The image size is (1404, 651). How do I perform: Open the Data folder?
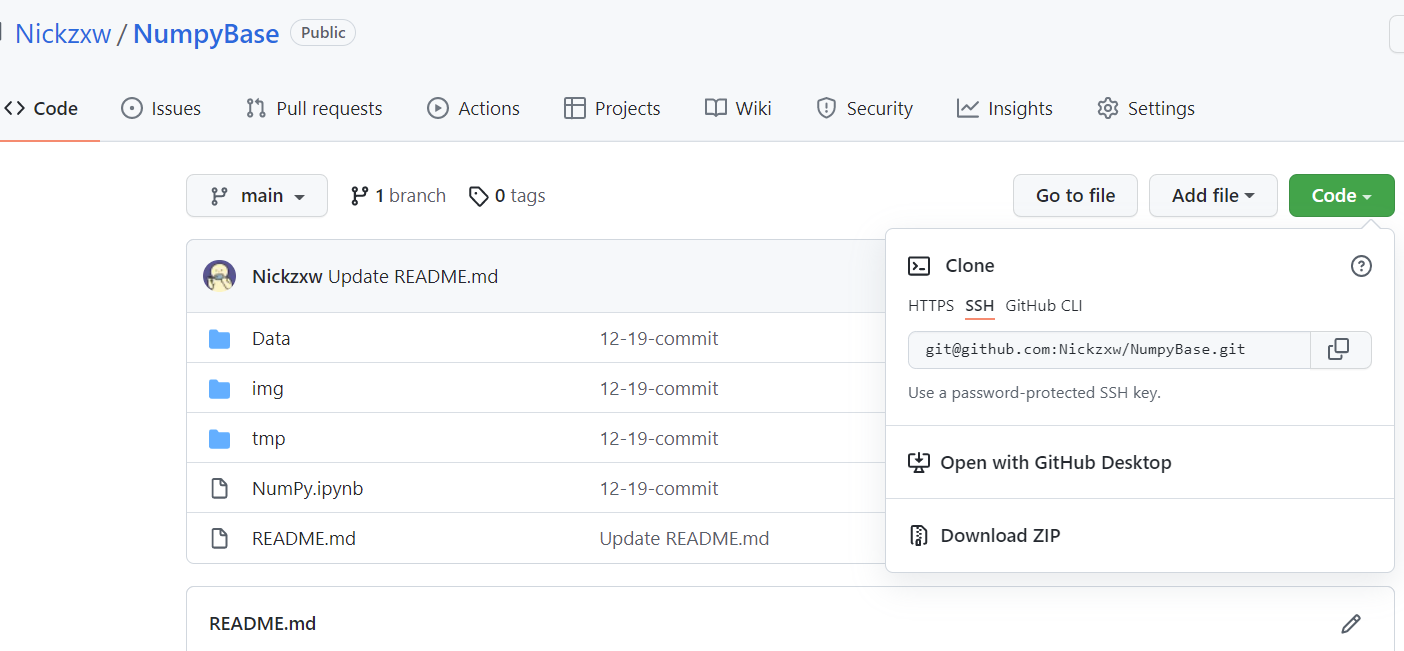[x=271, y=339]
